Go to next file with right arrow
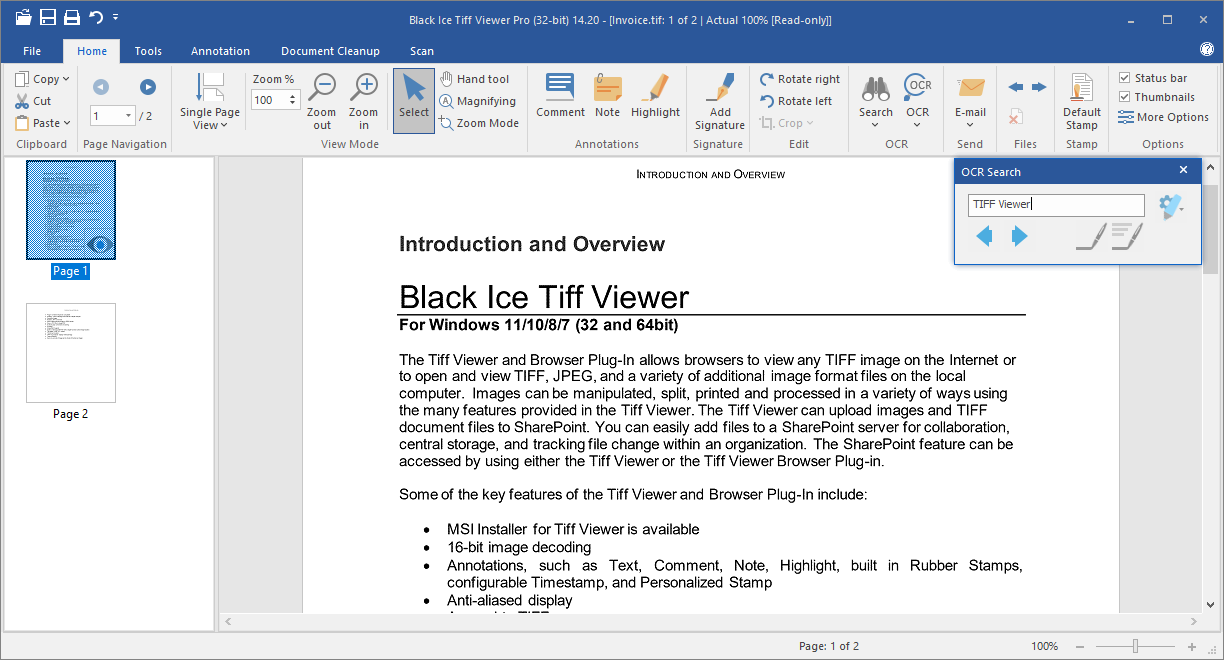Screen dimensions: 1224x660 (1039, 87)
